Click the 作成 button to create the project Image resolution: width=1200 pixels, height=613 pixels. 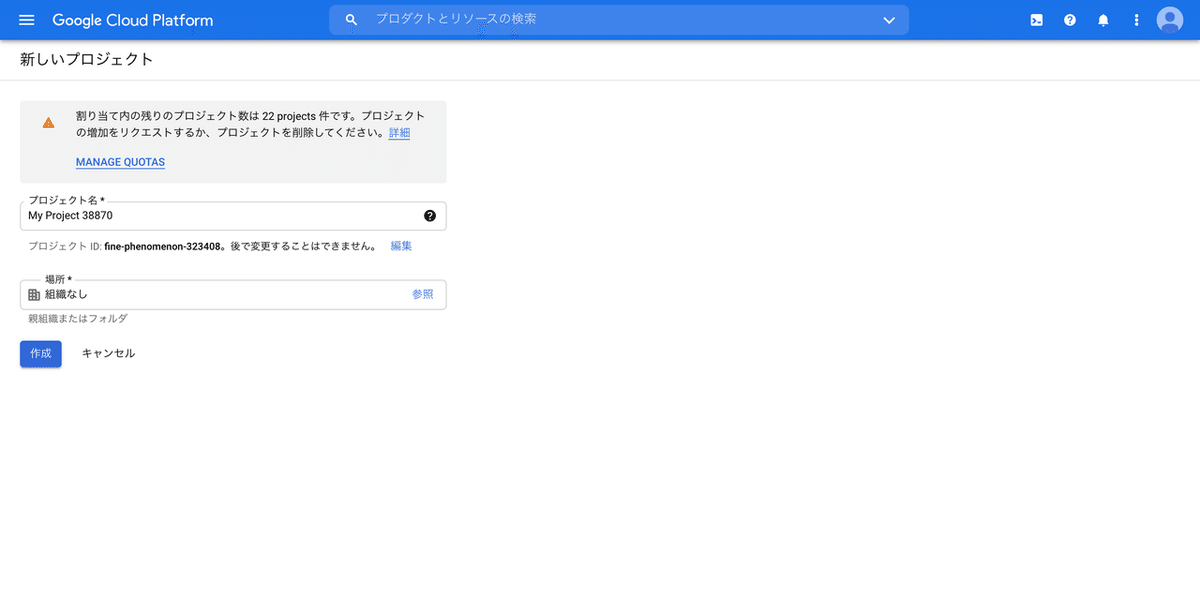click(40, 353)
